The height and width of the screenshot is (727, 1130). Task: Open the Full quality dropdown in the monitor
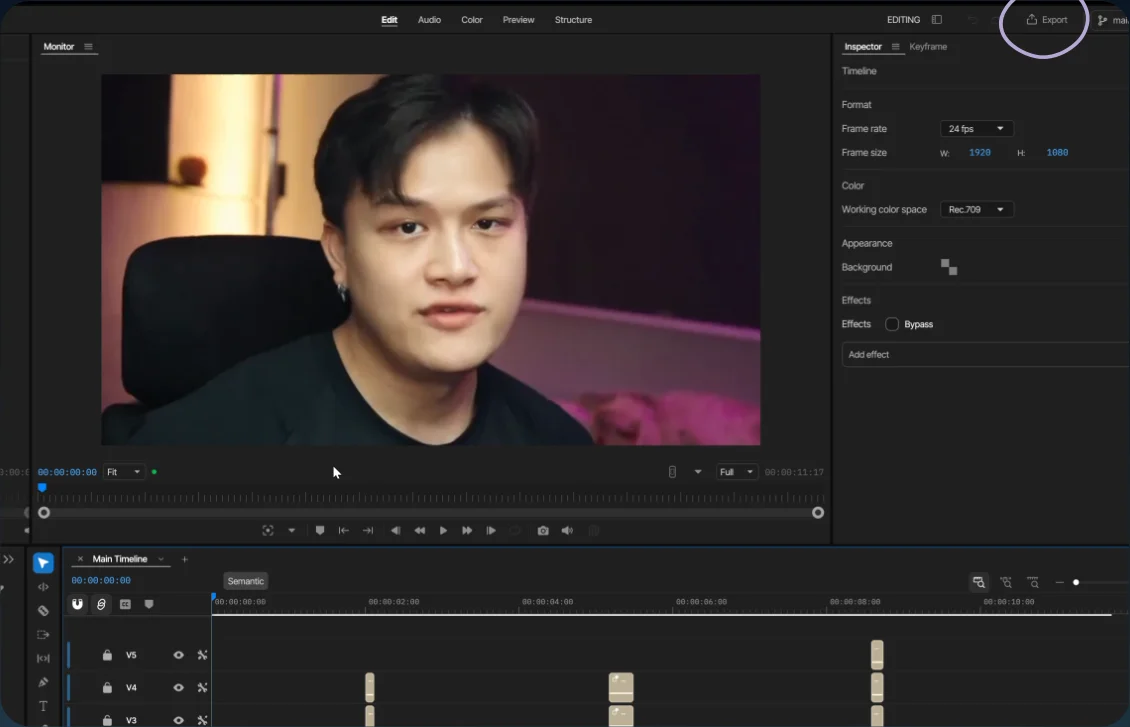[x=737, y=472]
